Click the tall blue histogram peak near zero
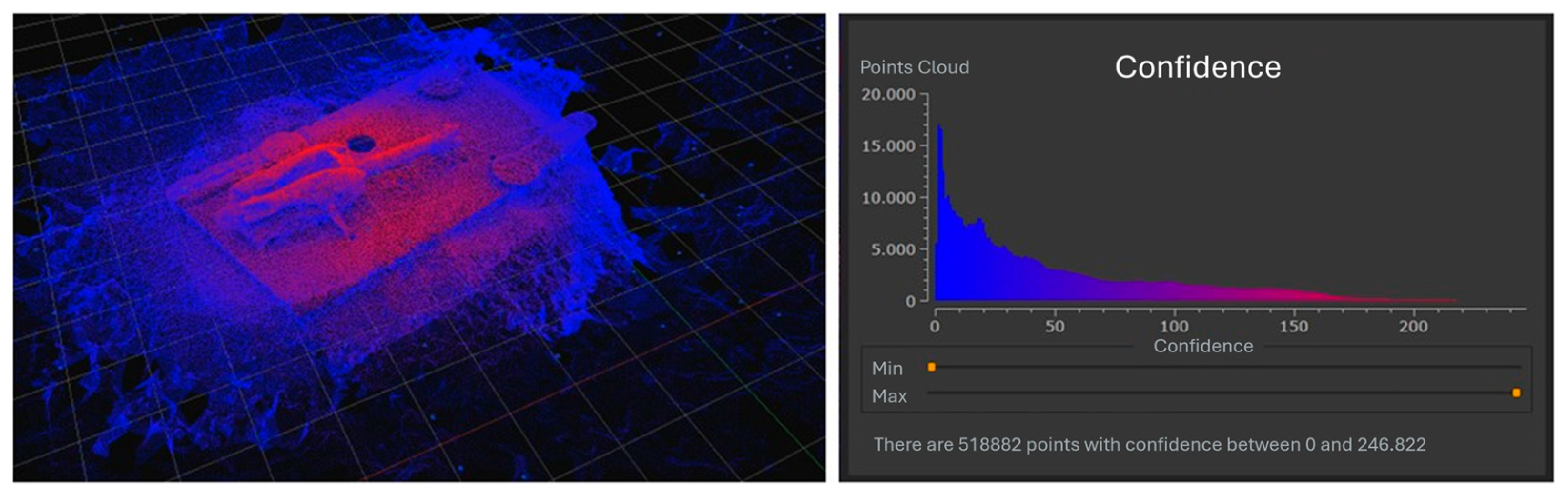This screenshot has width=1568, height=496. click(x=940, y=183)
